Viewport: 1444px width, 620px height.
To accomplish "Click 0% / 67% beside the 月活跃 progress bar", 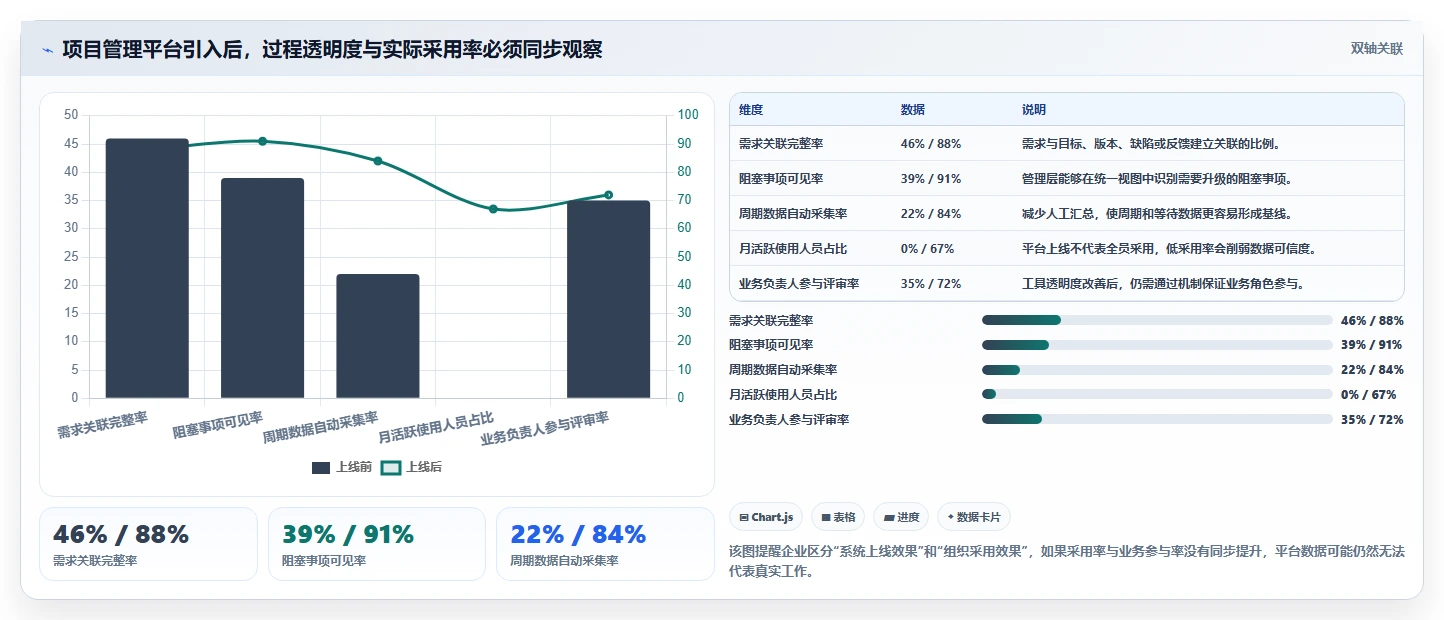I will pyautogui.click(x=1368, y=395).
